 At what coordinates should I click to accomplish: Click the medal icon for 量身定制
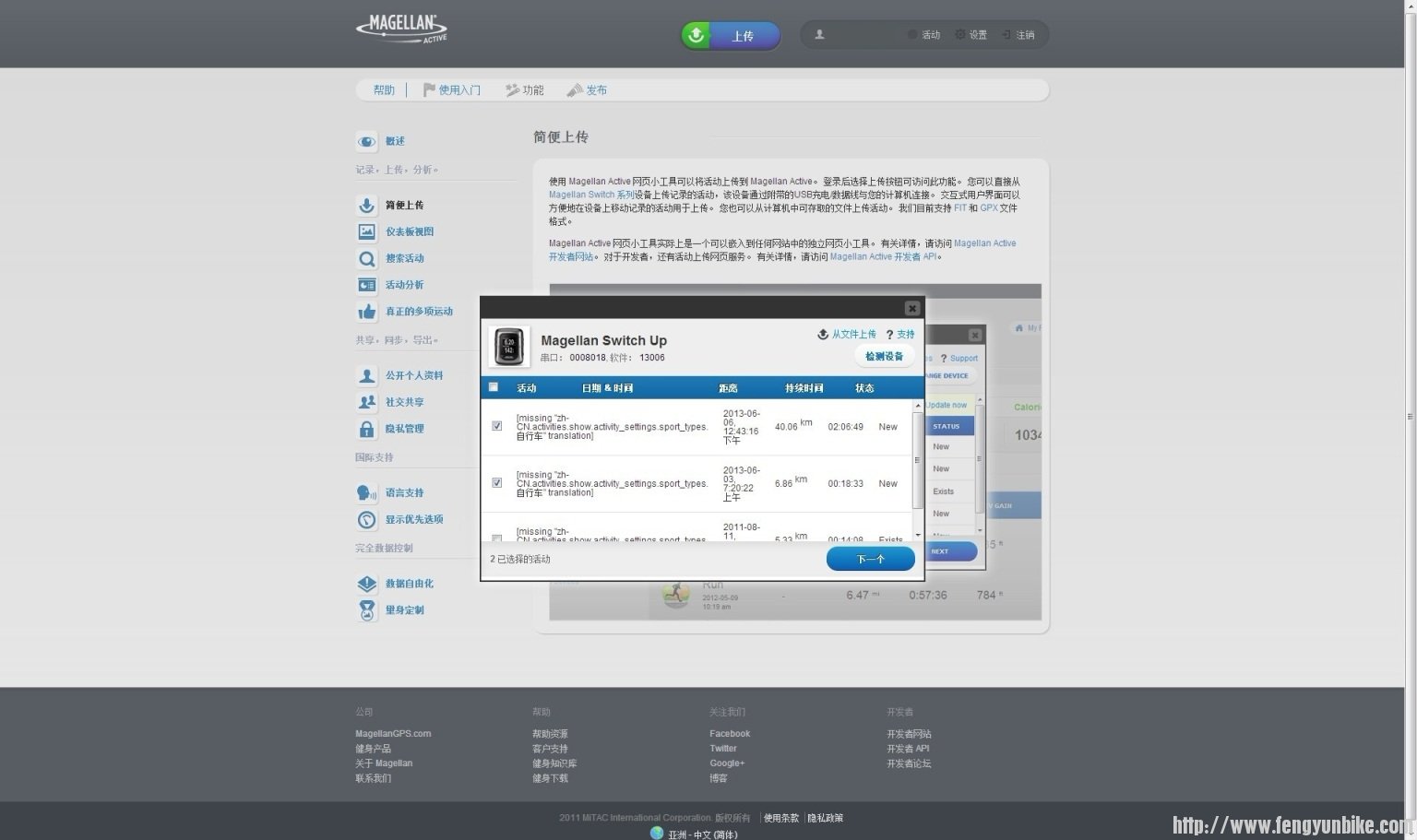(367, 610)
